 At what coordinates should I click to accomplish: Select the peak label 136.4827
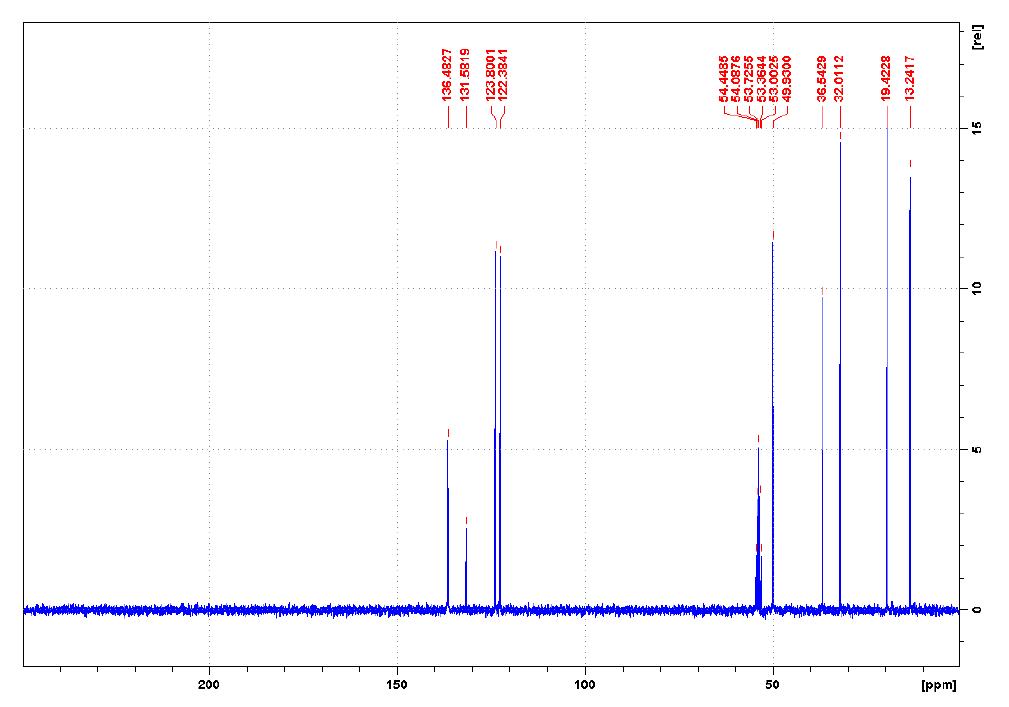pyautogui.click(x=448, y=78)
